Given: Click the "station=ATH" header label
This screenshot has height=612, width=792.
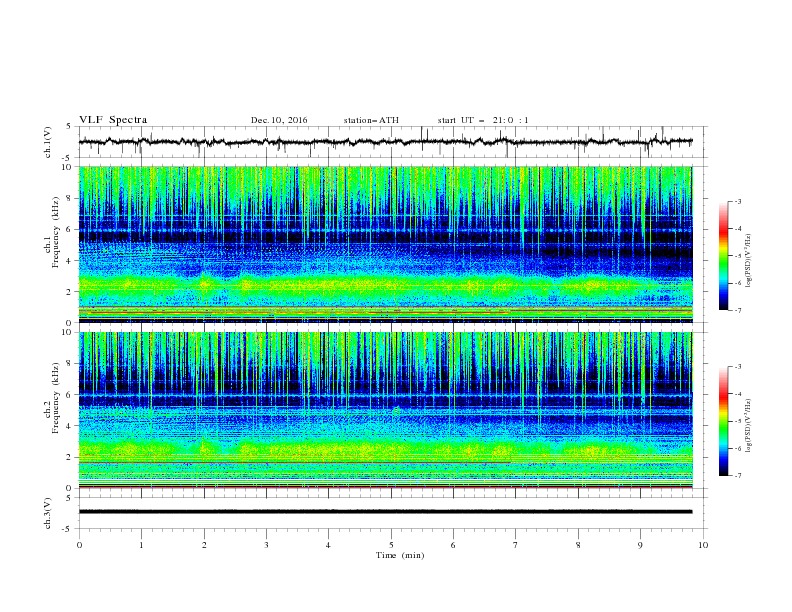Looking at the screenshot, I should click(x=371, y=120).
